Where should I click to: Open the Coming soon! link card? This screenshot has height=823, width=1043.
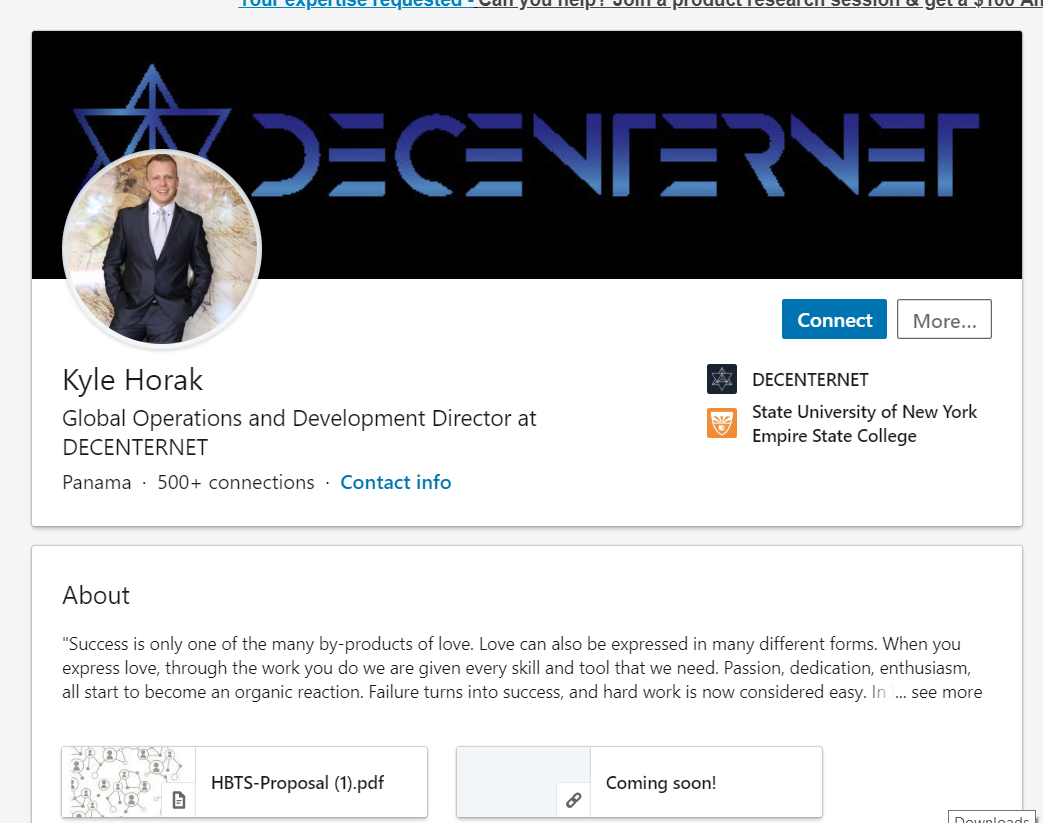click(639, 782)
